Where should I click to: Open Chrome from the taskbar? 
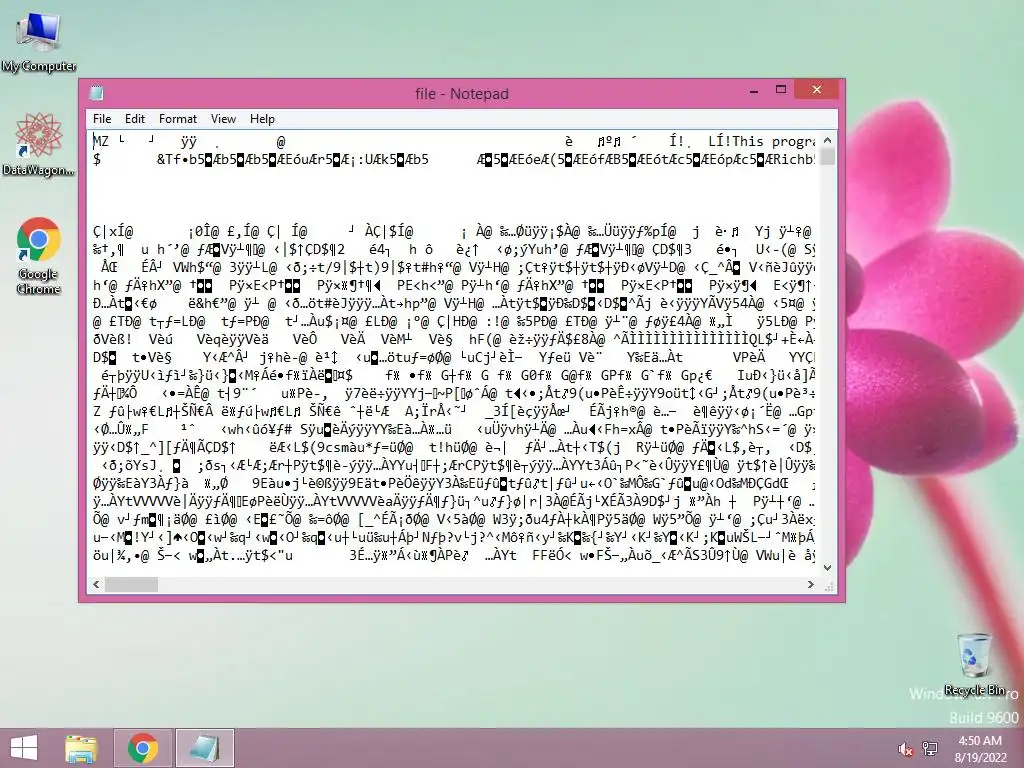[x=143, y=748]
